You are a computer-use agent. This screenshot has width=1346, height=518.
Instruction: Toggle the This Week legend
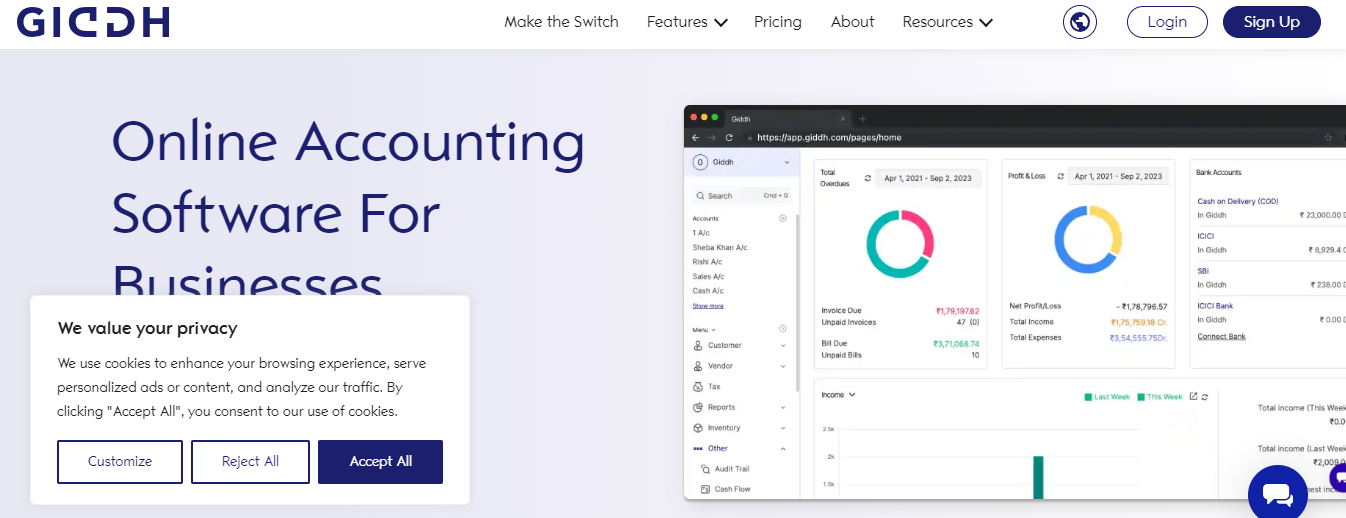(1160, 397)
